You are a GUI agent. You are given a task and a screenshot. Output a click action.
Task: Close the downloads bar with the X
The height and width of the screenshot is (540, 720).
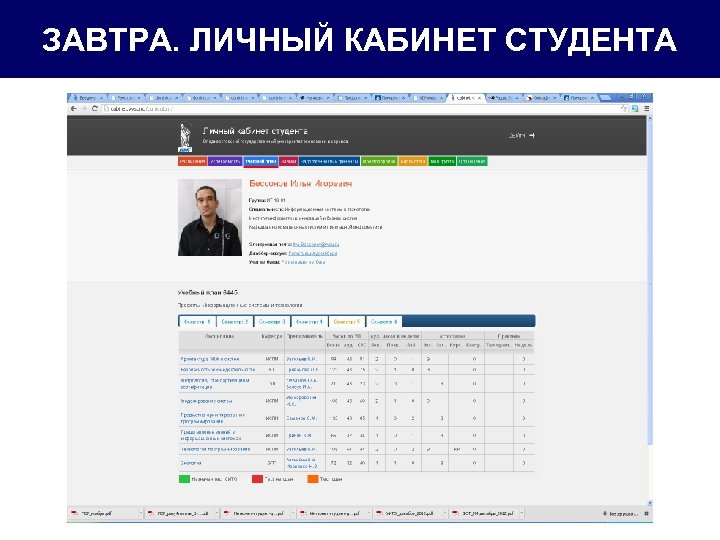tap(647, 514)
